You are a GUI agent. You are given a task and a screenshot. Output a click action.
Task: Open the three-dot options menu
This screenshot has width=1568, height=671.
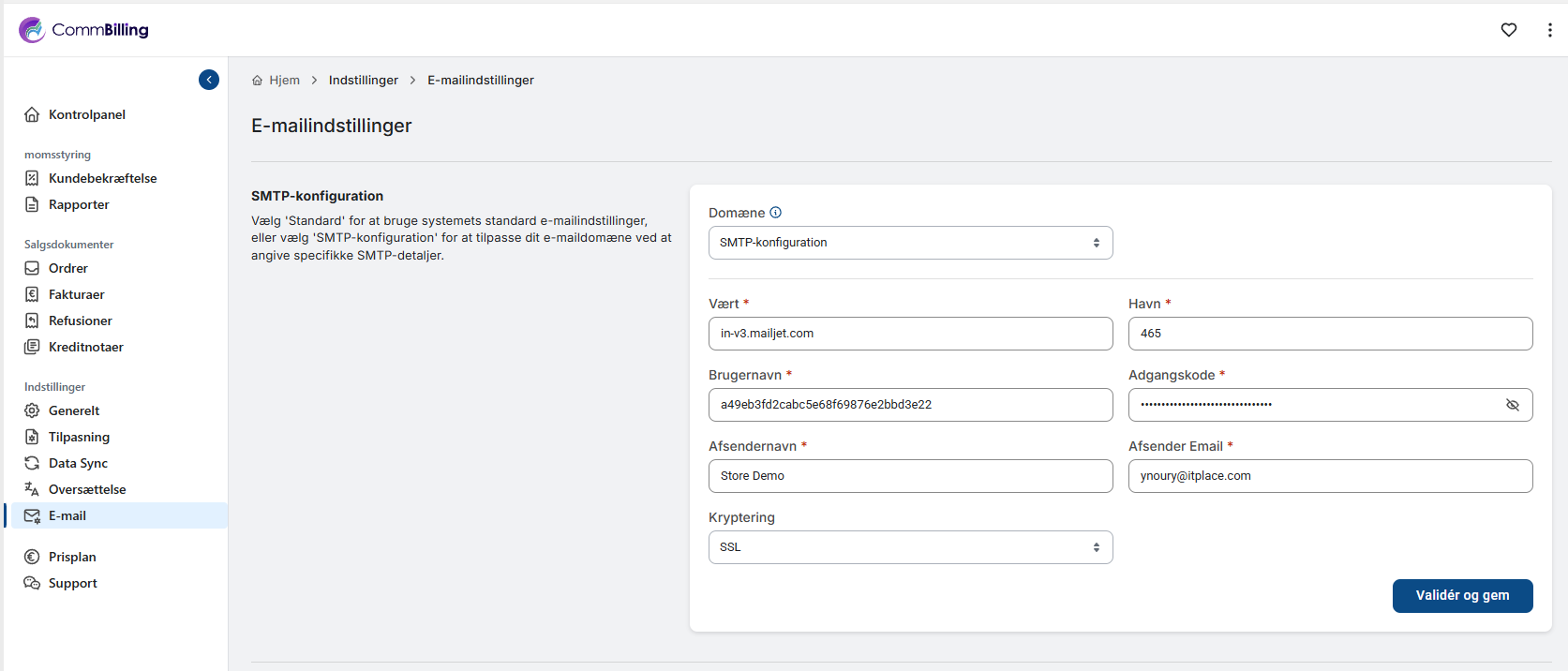1549,30
